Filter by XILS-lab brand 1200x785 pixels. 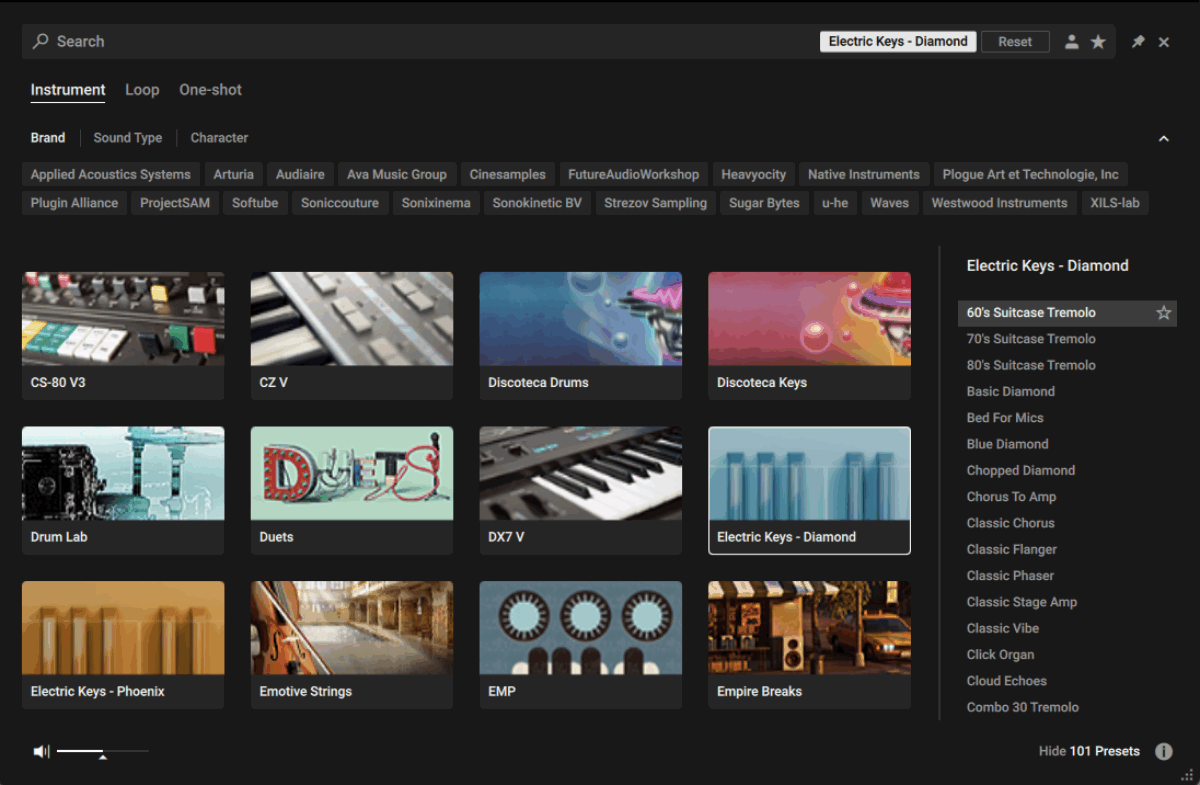click(x=1115, y=203)
